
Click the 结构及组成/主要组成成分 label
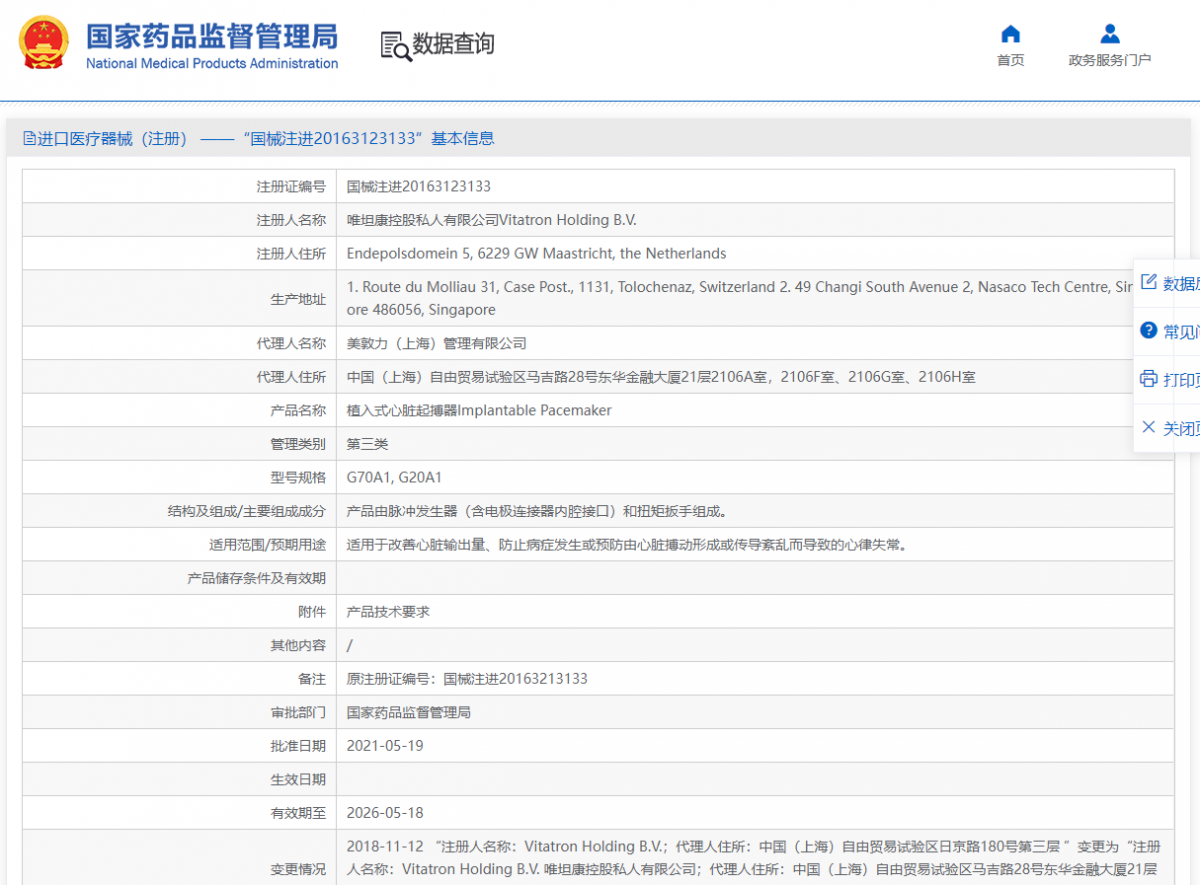(247, 511)
